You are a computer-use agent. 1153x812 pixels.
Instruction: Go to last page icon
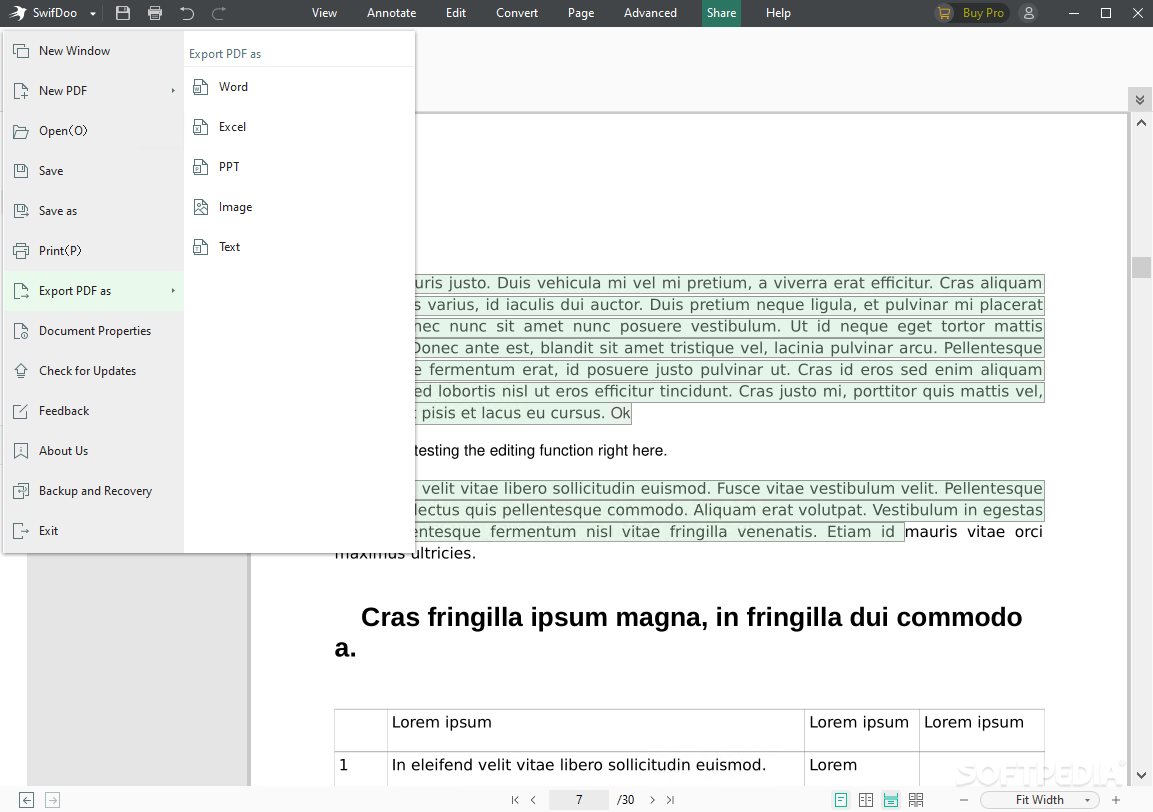pyautogui.click(x=670, y=800)
